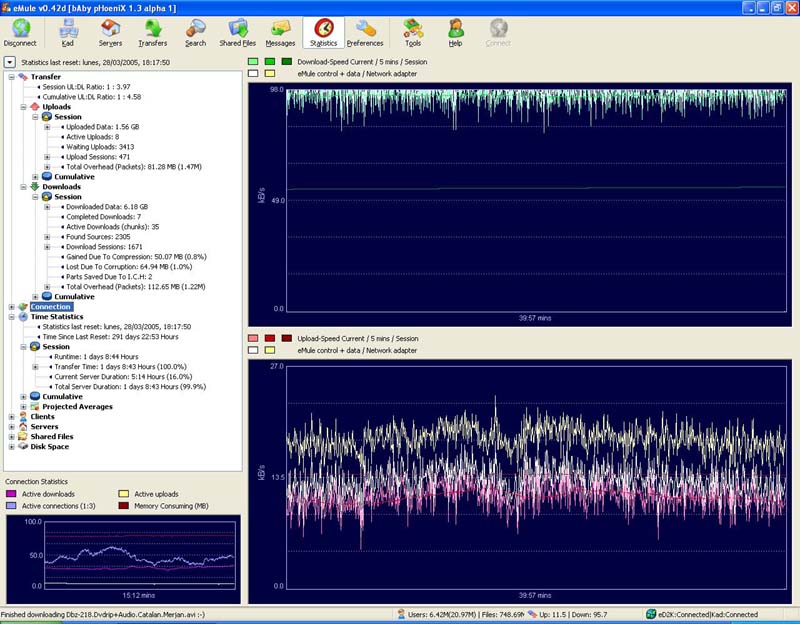Screen dimensions: 800x624
Task: Show the Shared Files window
Action: [x=237, y=32]
